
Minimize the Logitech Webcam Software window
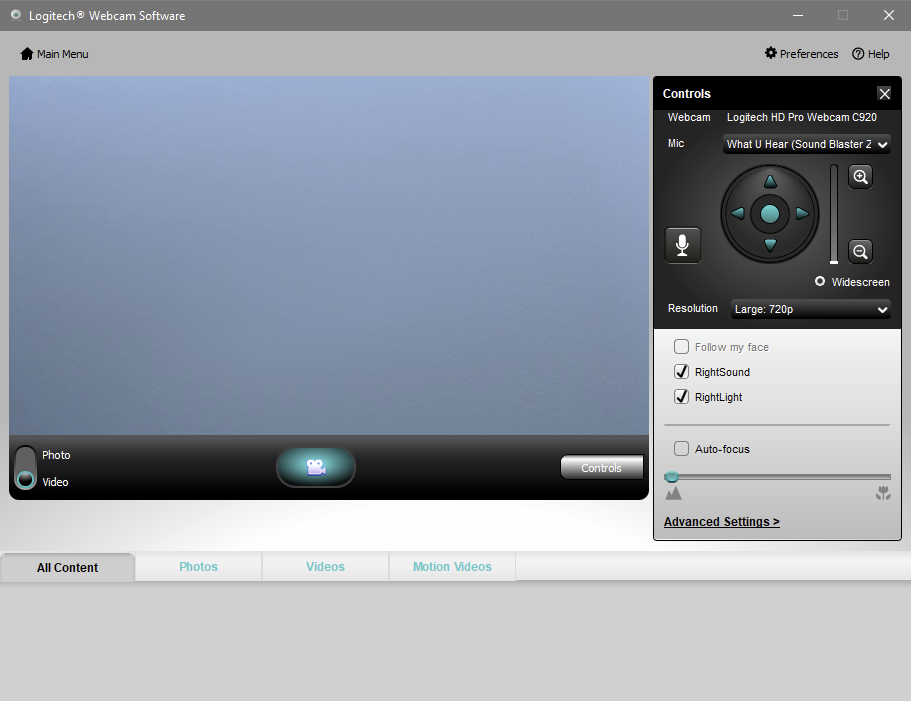[798, 15]
